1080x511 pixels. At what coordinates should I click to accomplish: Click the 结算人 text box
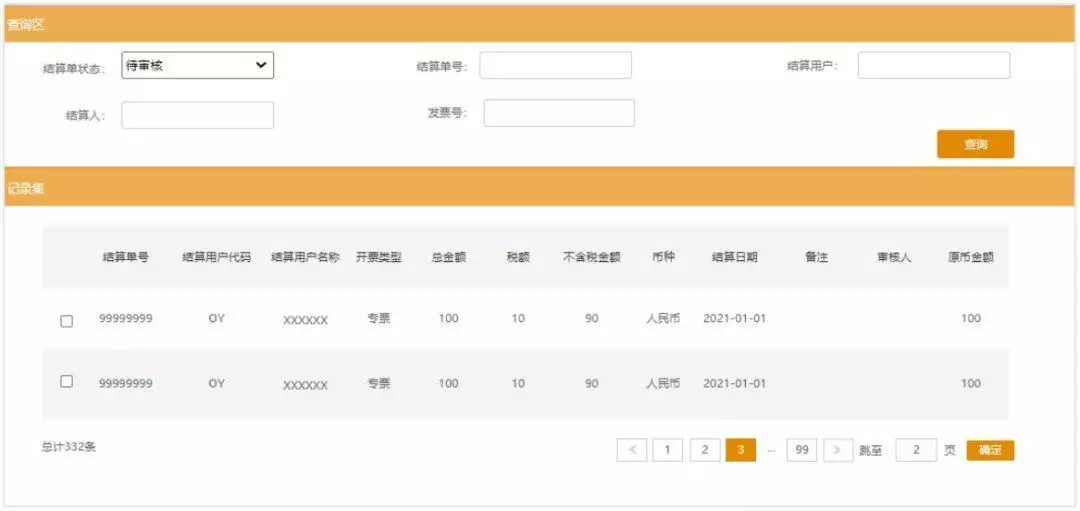[198, 116]
